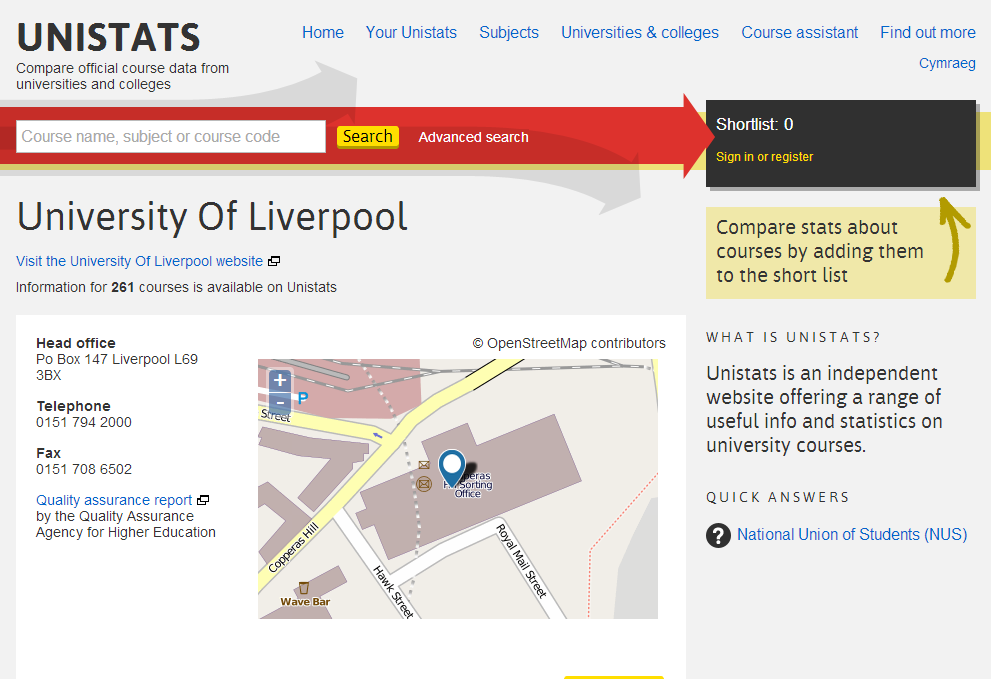Click the course search input field
The width and height of the screenshot is (991, 679).
click(x=171, y=137)
